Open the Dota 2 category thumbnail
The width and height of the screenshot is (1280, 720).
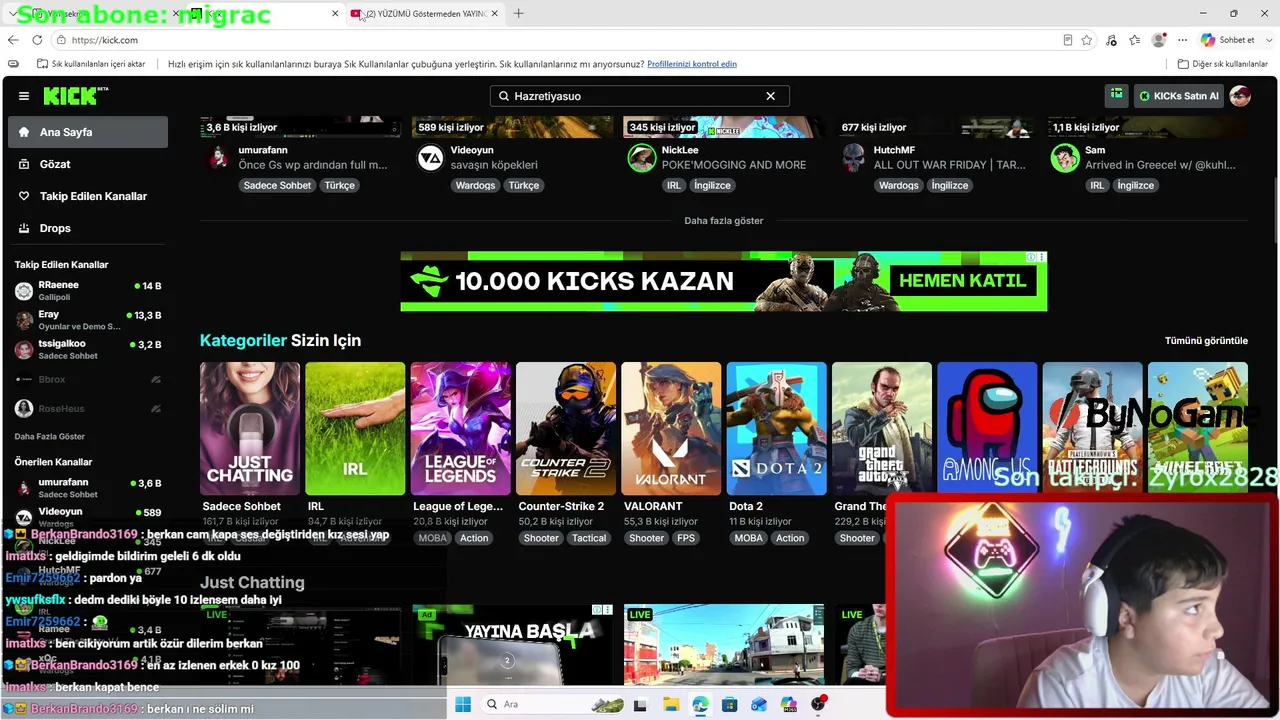[x=777, y=428]
